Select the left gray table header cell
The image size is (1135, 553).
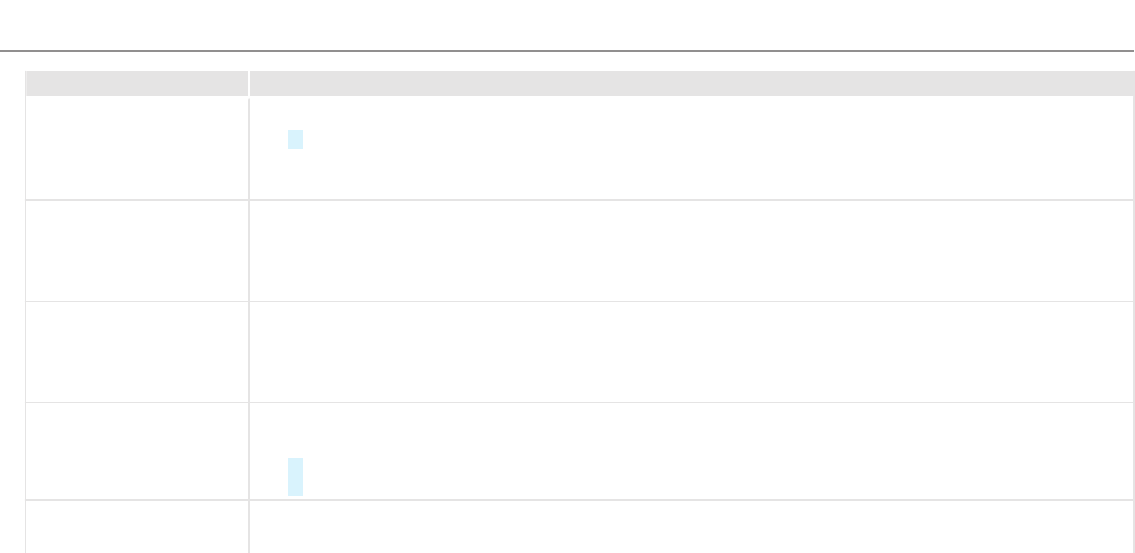[136, 83]
